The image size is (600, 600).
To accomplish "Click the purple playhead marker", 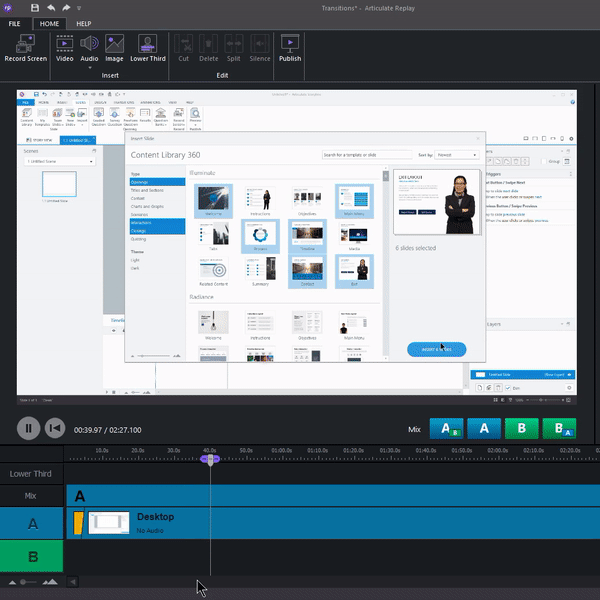I will point(209,459).
